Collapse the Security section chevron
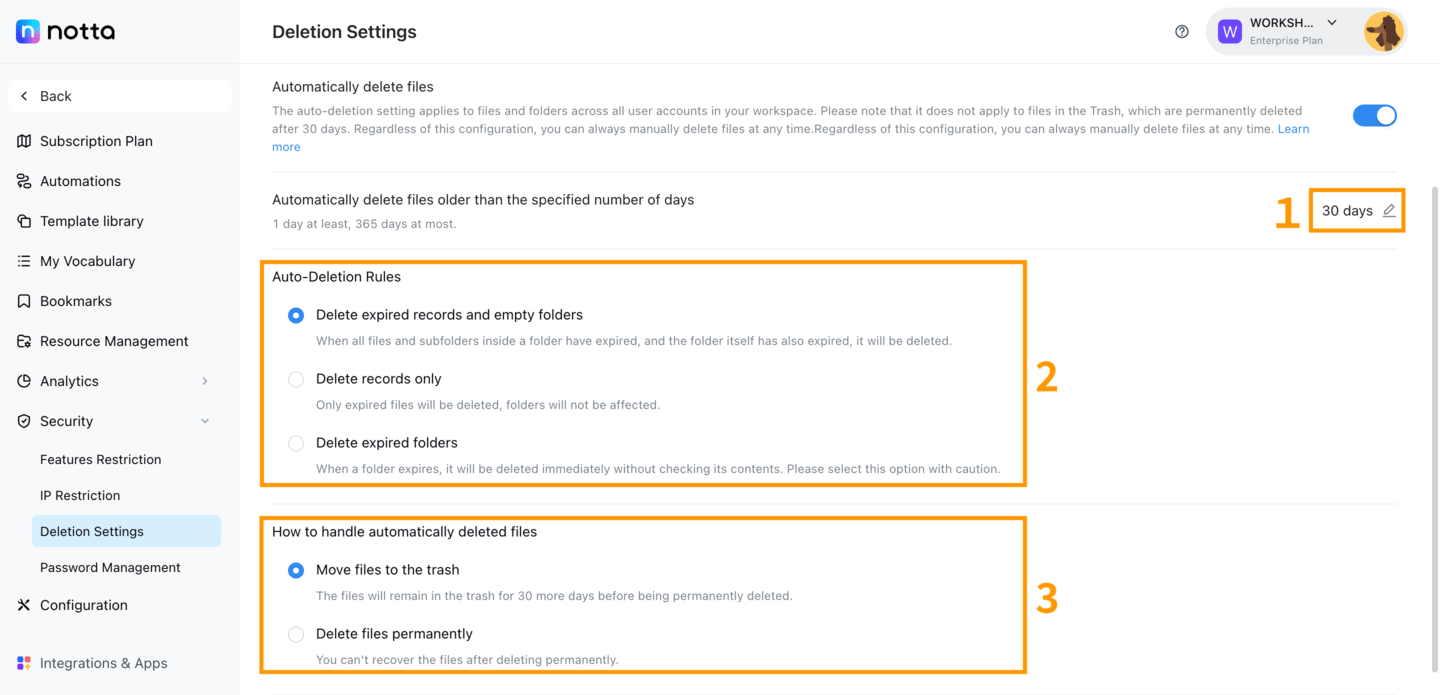This screenshot has height=695, width=1440. click(x=205, y=421)
